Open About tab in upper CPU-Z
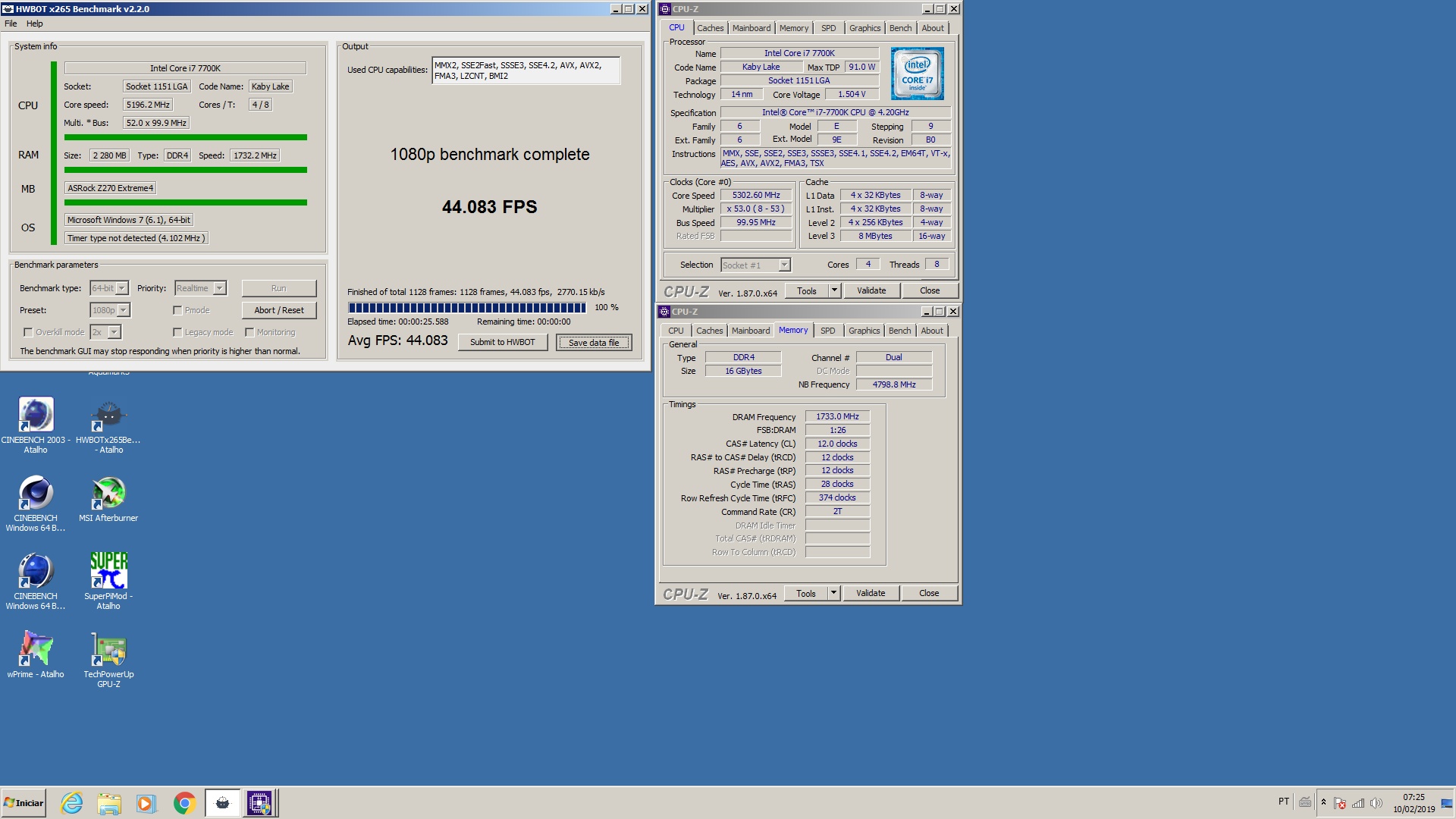1456x819 pixels. click(x=933, y=28)
